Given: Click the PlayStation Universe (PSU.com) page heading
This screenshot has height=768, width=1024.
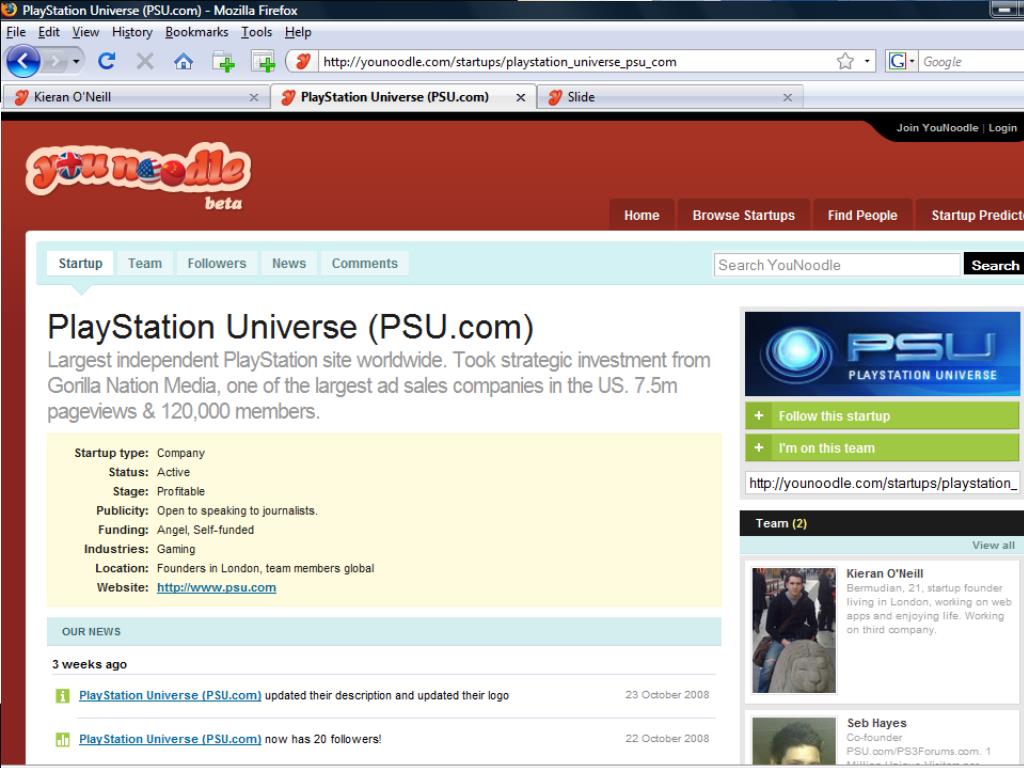Looking at the screenshot, I should click(291, 327).
